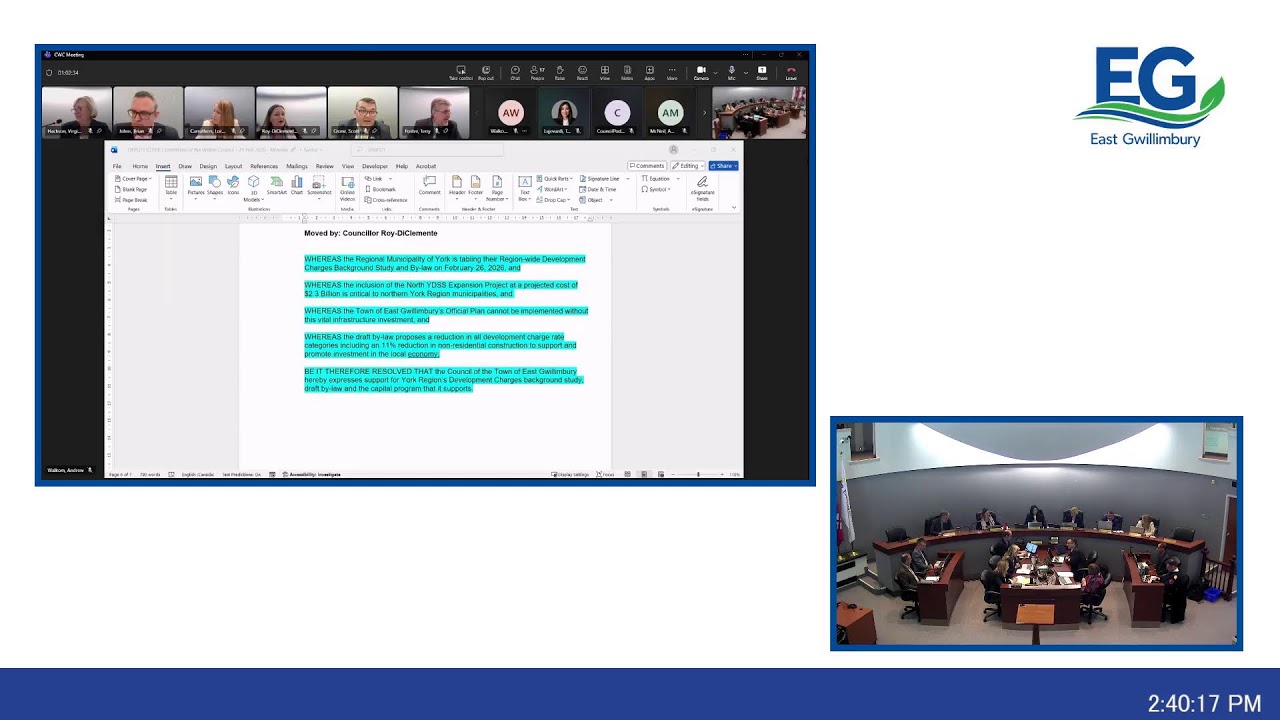Open the Equation menu

[x=659, y=179]
